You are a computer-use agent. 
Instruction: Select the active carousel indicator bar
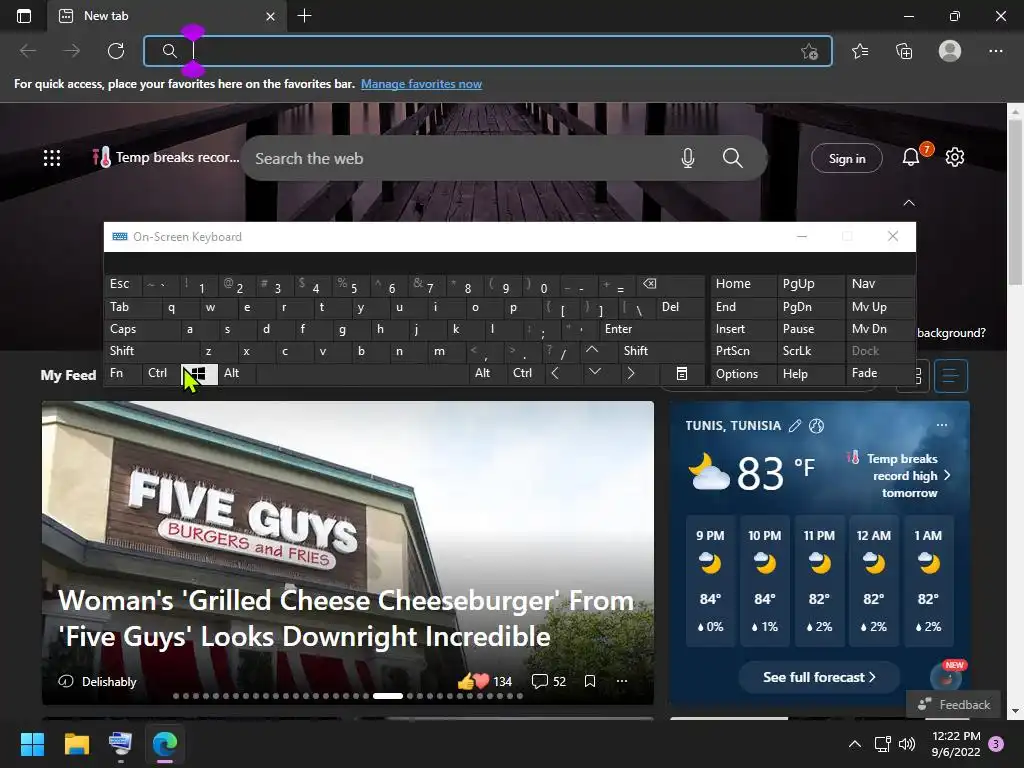point(387,696)
